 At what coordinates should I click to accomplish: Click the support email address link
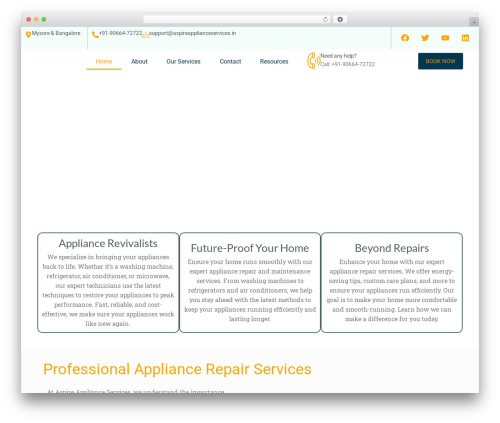[192, 33]
